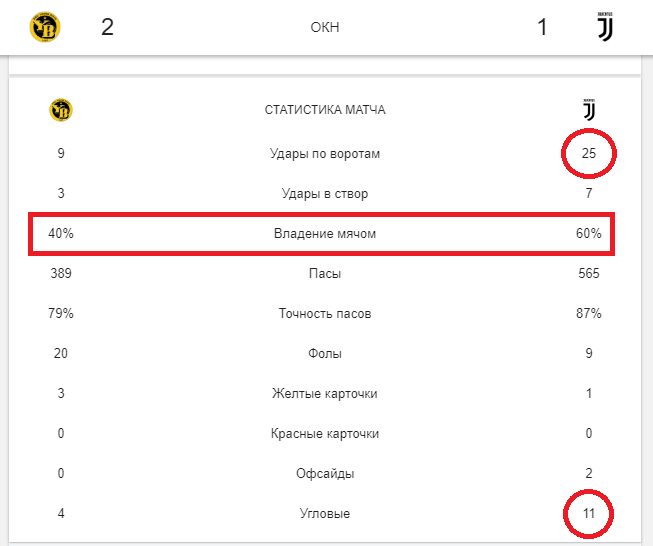653x546 pixels.
Task: Click the Young Boys logo in header
Action: pos(46,27)
